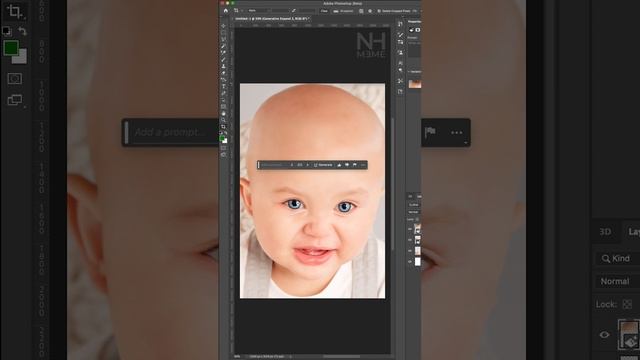Toggle large layer eye icon in enlarged background
This screenshot has width=640, height=360.
604,335
